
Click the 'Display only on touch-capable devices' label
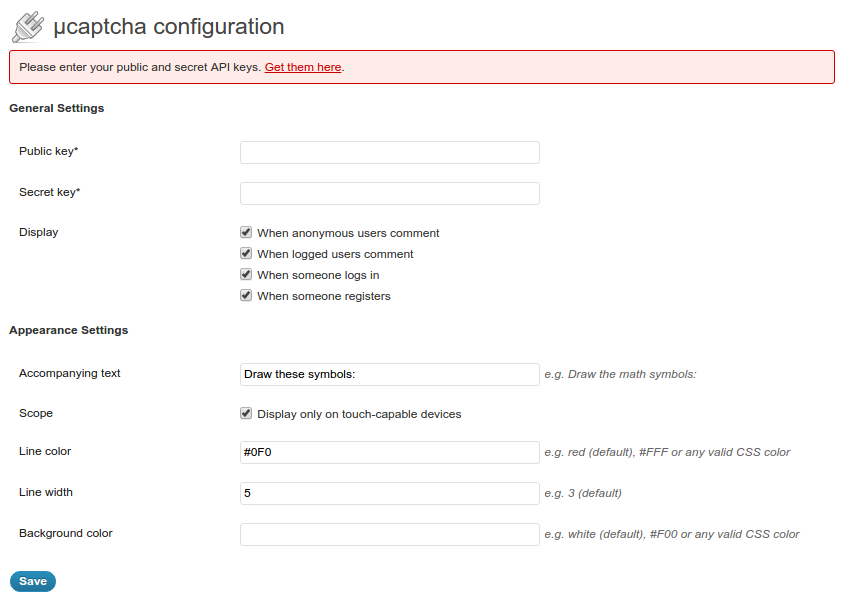click(x=359, y=414)
